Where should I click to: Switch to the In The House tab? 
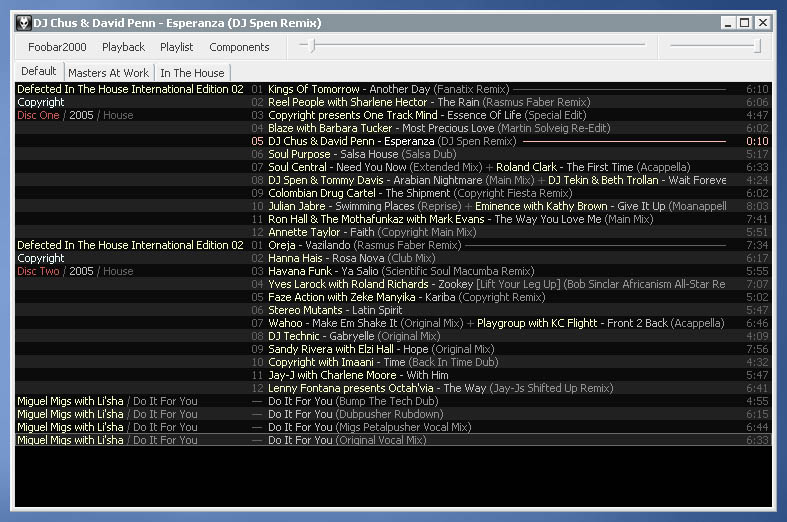pos(192,73)
